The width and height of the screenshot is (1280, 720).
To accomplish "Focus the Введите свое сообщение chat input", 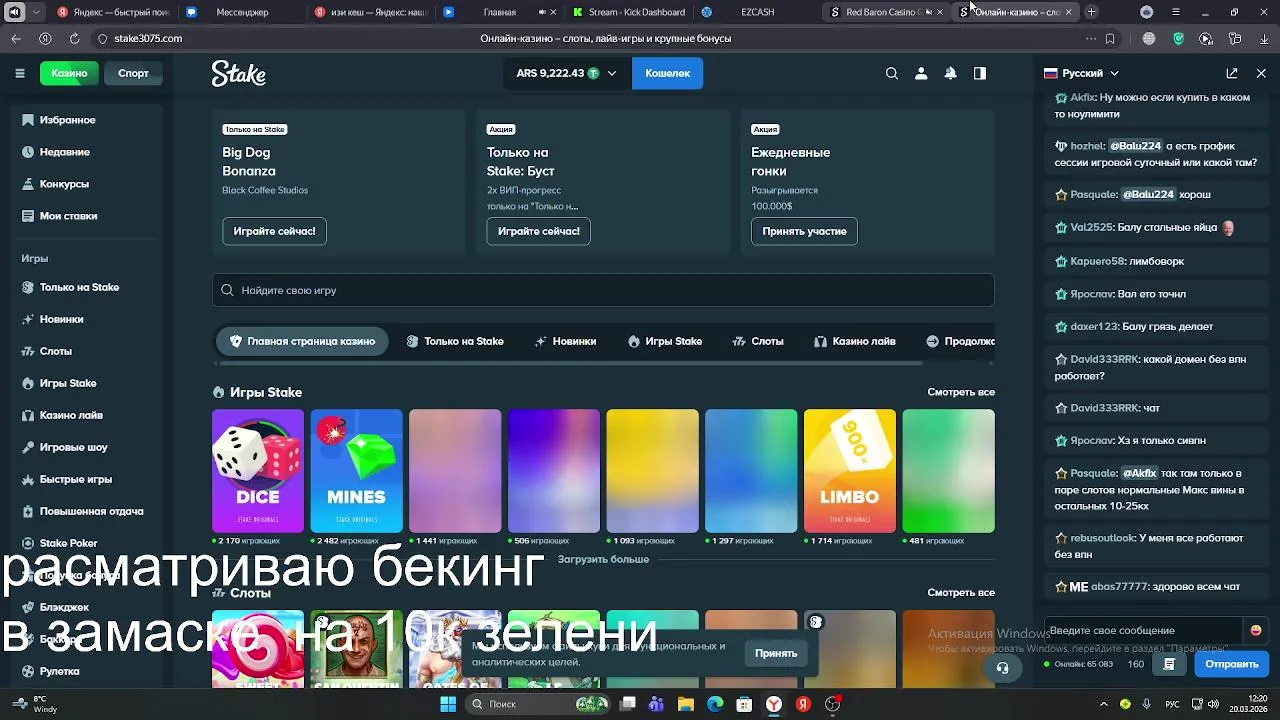I will [1143, 630].
